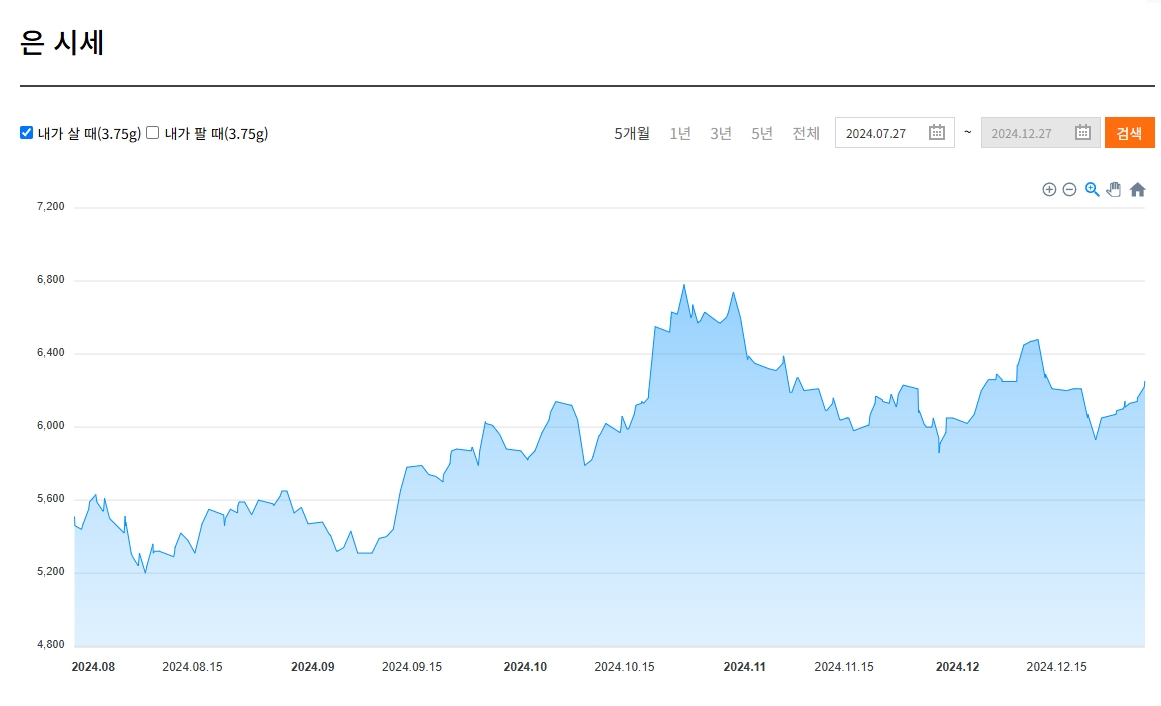Click the orange 검색 search button
This screenshot has width=1161, height=706.
point(1129,133)
